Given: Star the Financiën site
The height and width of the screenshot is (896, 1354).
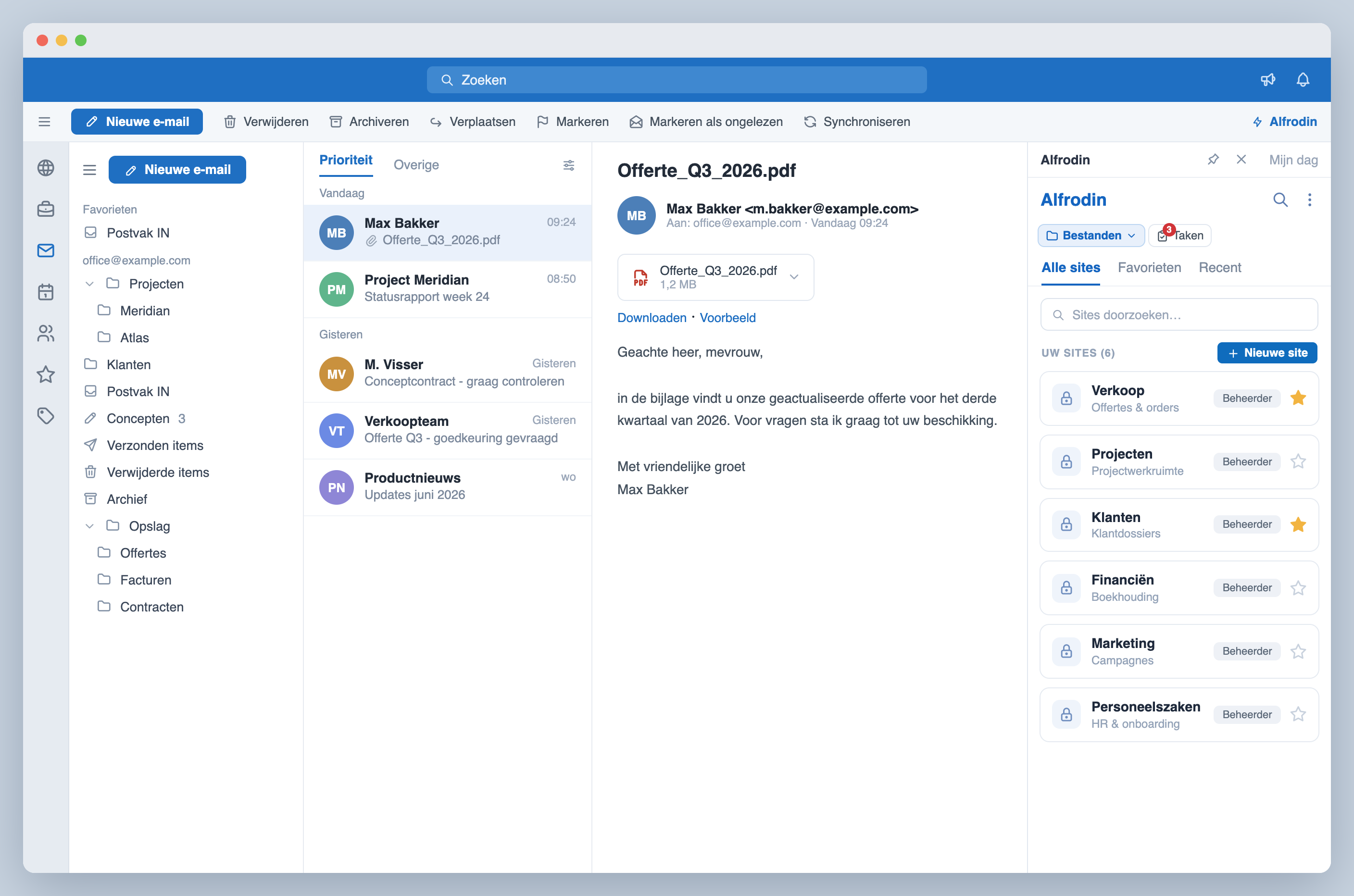Looking at the screenshot, I should [x=1298, y=587].
